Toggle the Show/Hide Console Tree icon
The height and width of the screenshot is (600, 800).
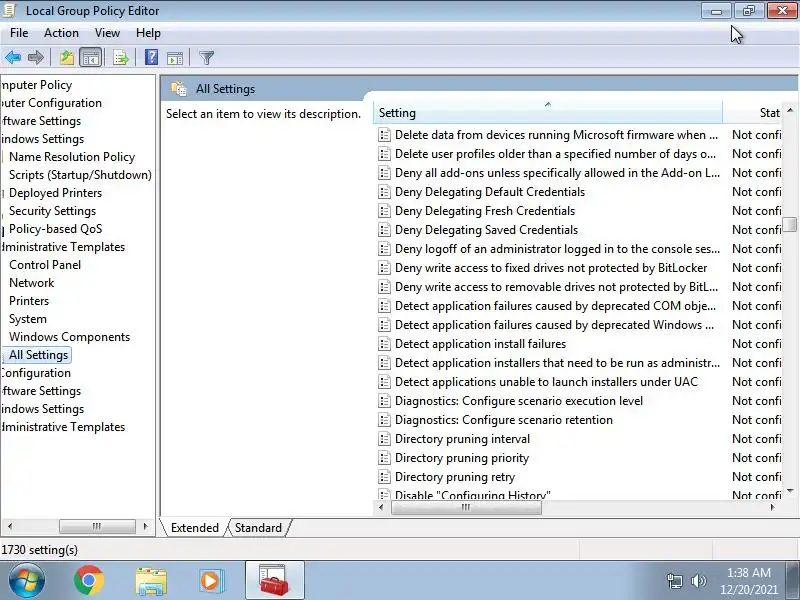pos(91,58)
